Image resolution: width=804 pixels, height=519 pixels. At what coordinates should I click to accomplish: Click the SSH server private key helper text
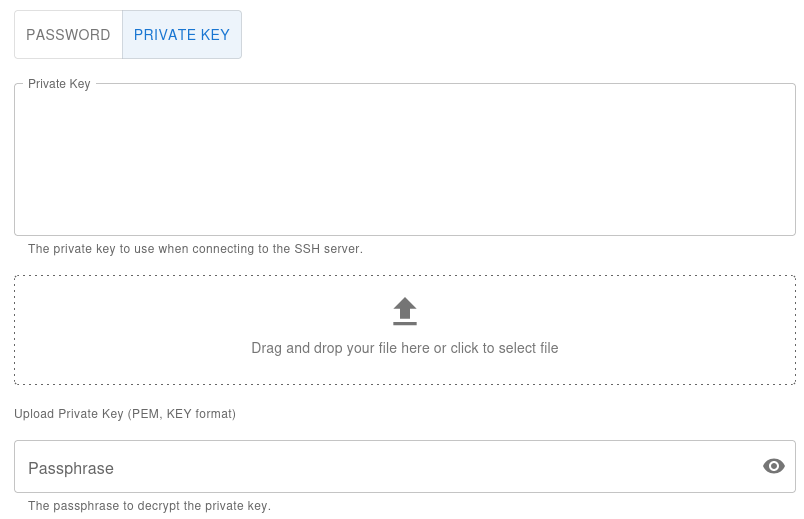pyautogui.click(x=195, y=249)
